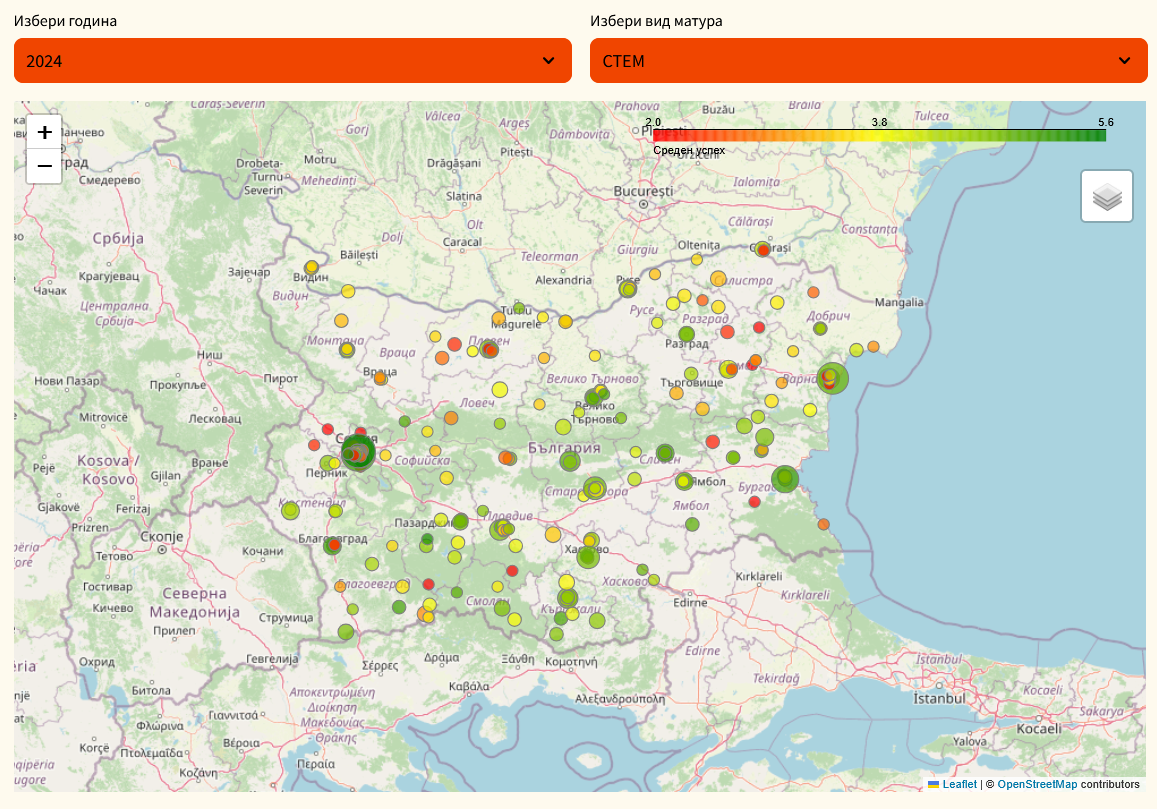
Task: Open the year dropdown showing 2024
Action: pyautogui.click(x=293, y=61)
